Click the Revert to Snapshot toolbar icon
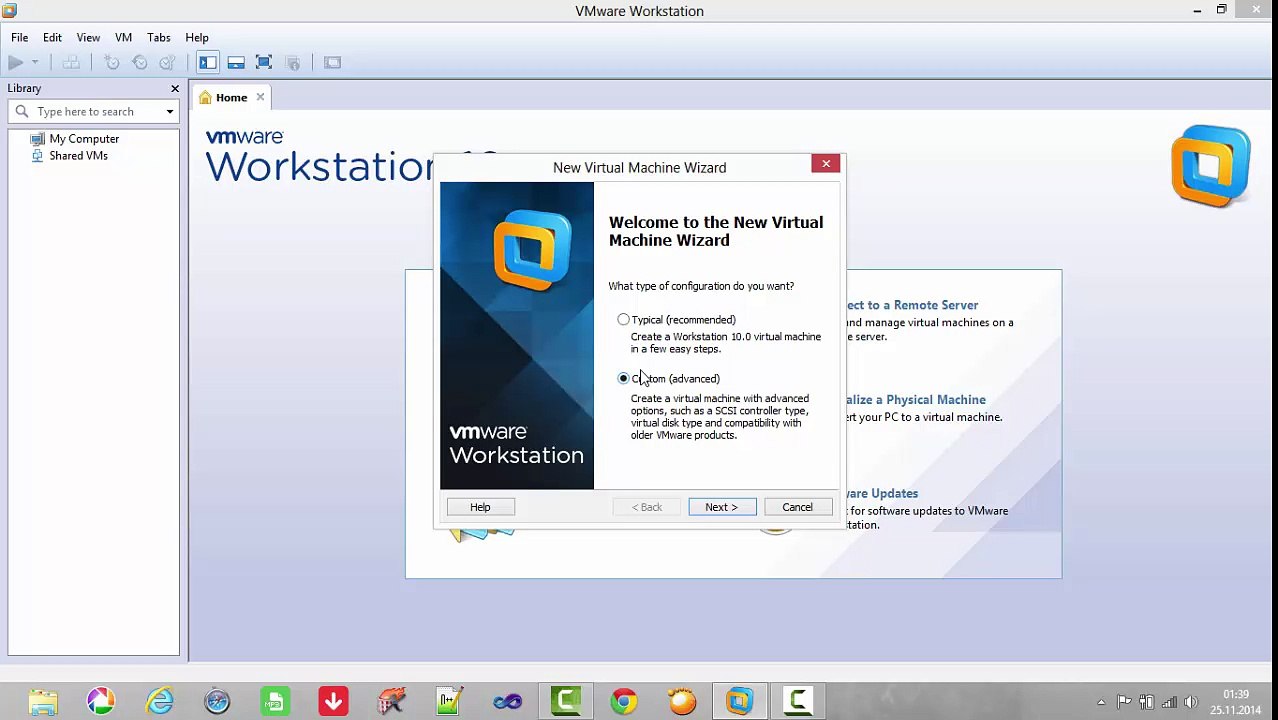 tap(140, 63)
